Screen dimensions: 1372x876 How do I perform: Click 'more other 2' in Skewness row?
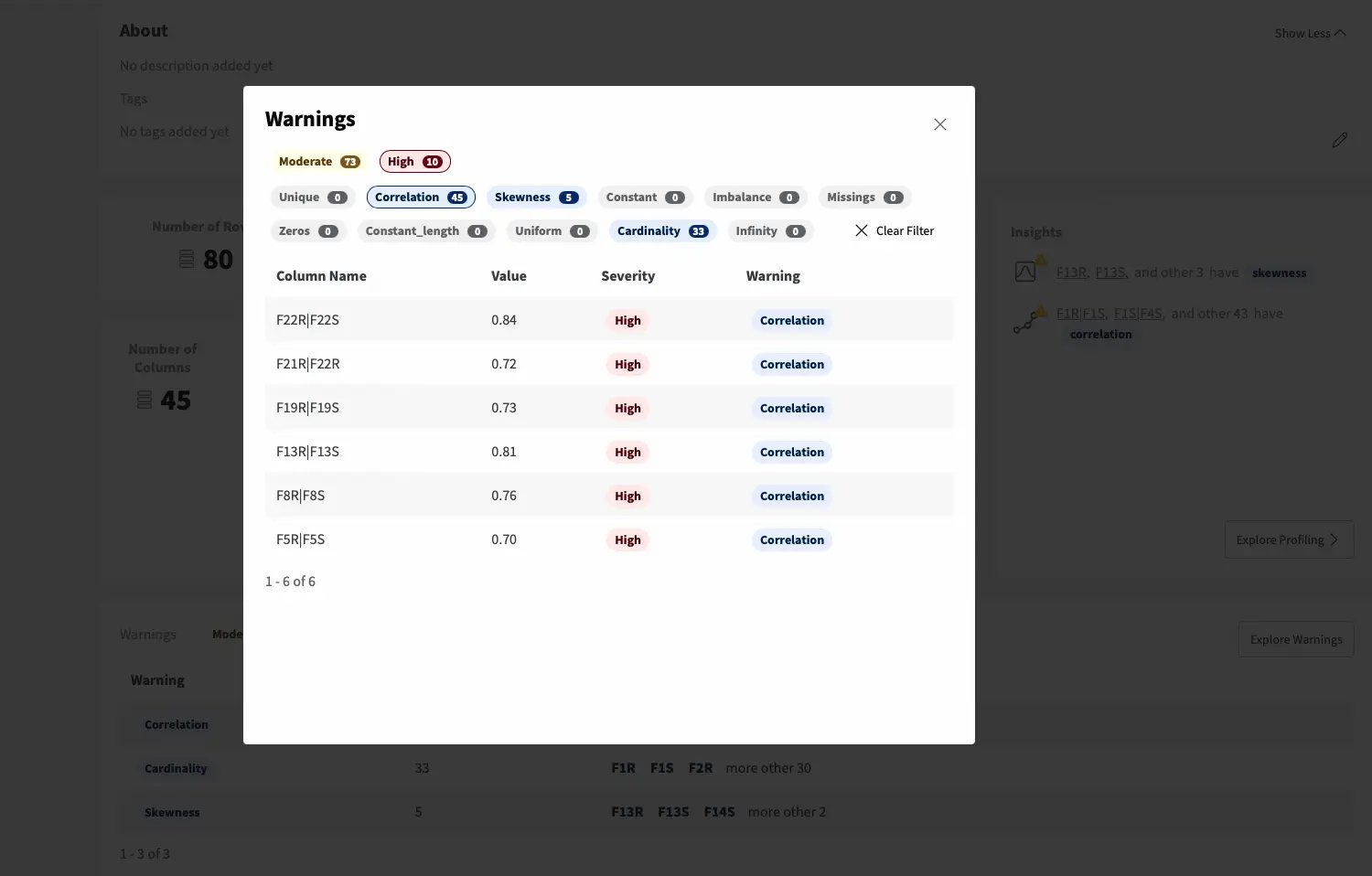[x=787, y=812]
